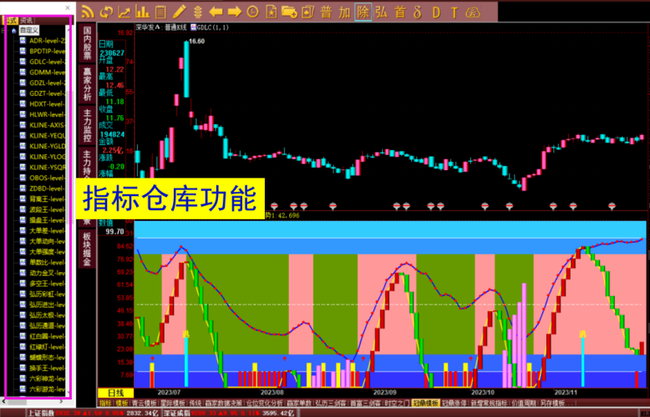The image size is (650, 417).
Task: Close the left indicator panel
Action: coord(68,8)
